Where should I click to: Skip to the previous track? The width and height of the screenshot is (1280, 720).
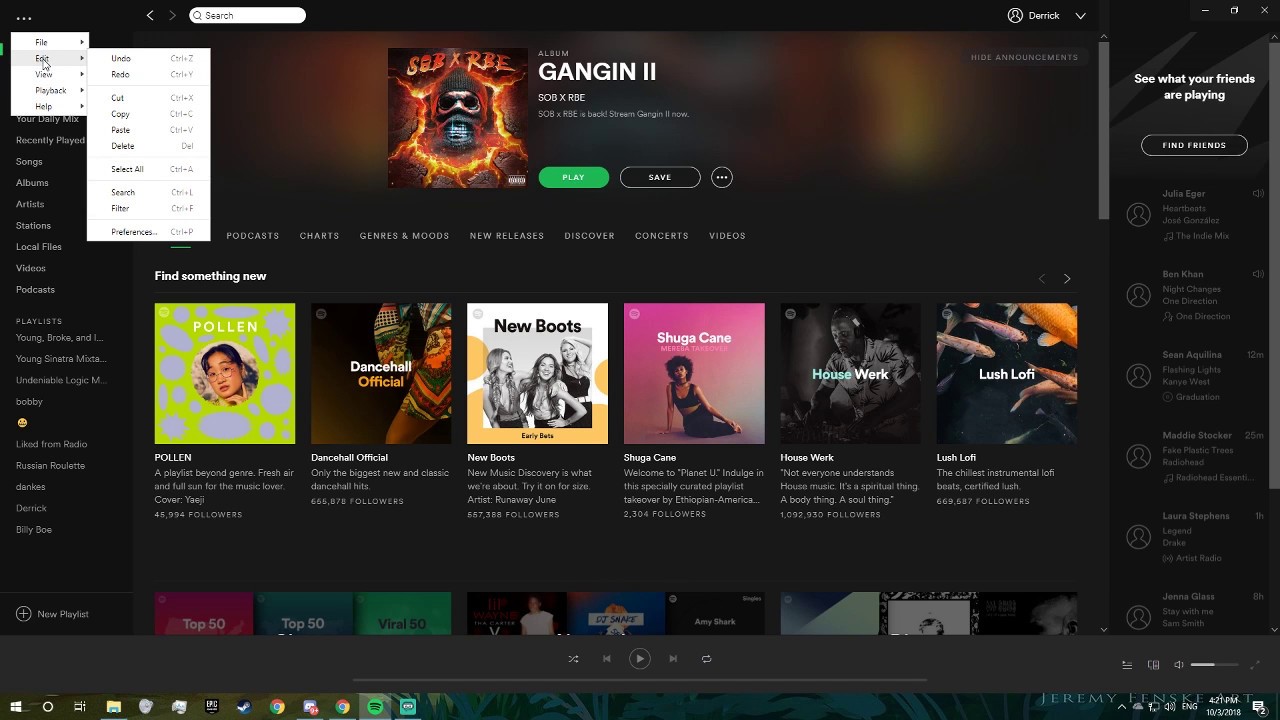606,659
